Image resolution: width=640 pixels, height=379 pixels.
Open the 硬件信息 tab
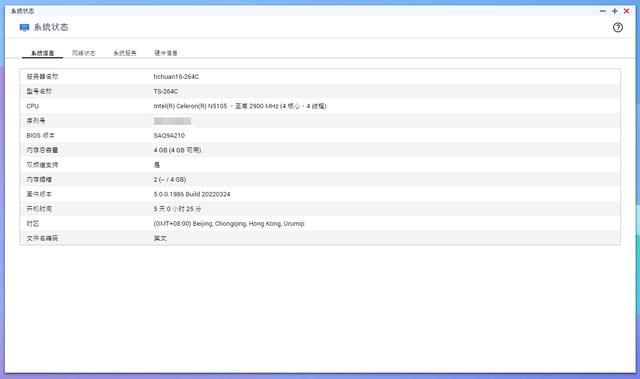tap(166, 53)
